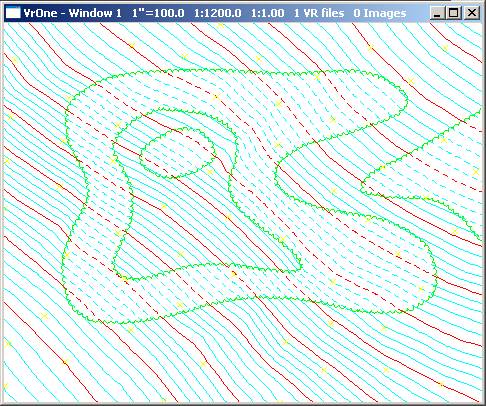Select the green boundary line where it exits the right edge near the top
Image resolution: width=486 pixels, height=406 pixels.
coord(480,110)
